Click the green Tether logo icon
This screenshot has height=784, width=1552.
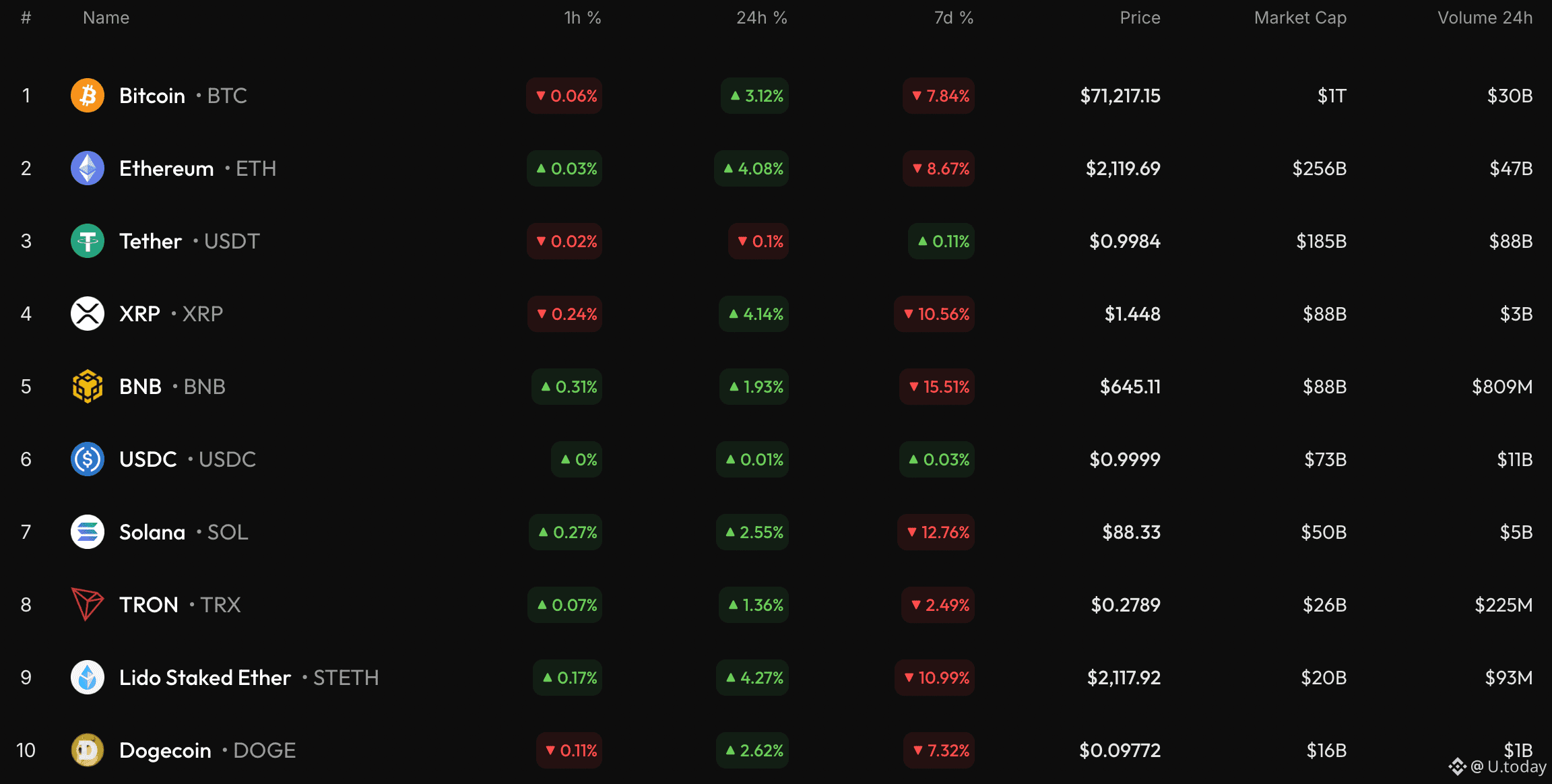click(88, 241)
